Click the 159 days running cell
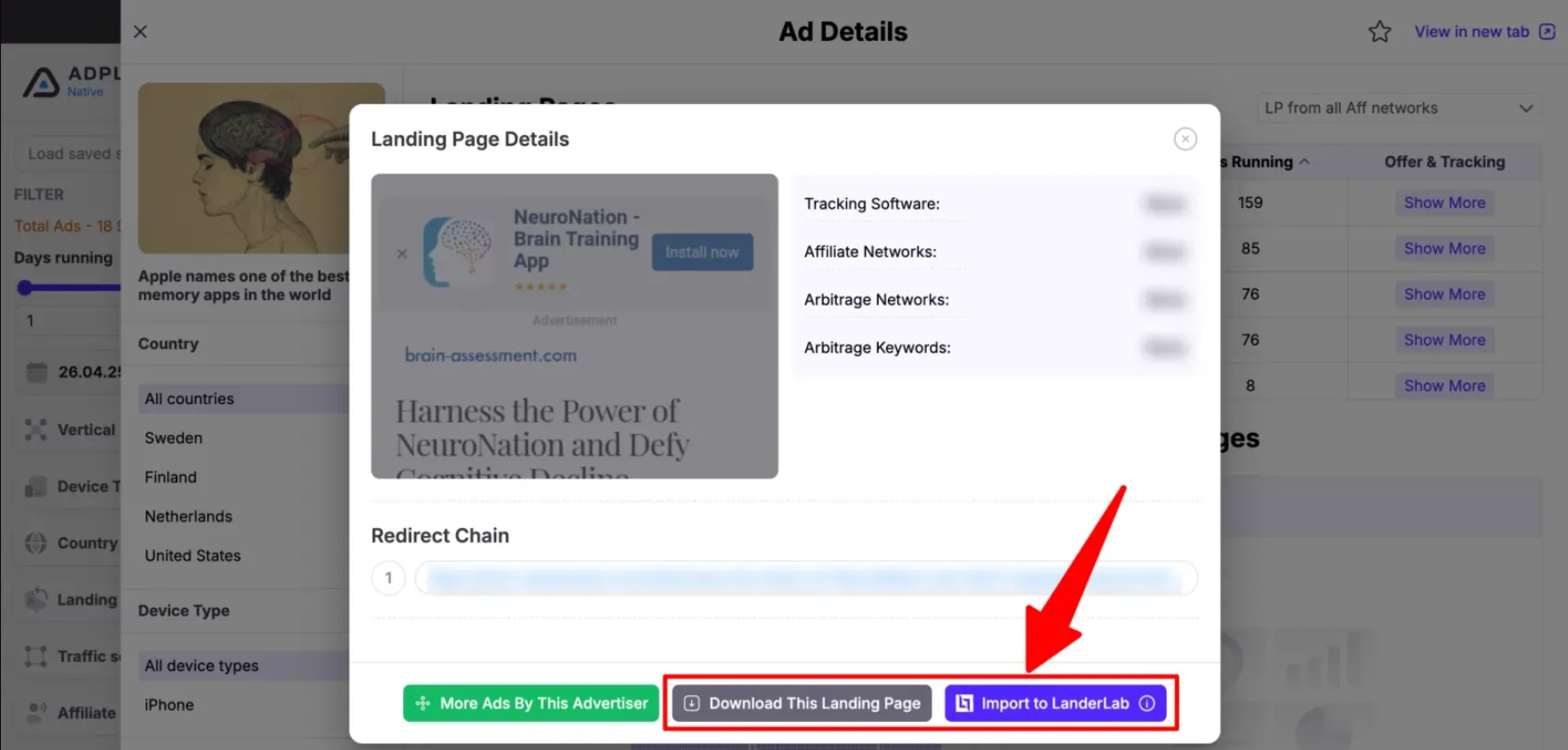Viewport: 1568px width, 750px height. coord(1250,203)
